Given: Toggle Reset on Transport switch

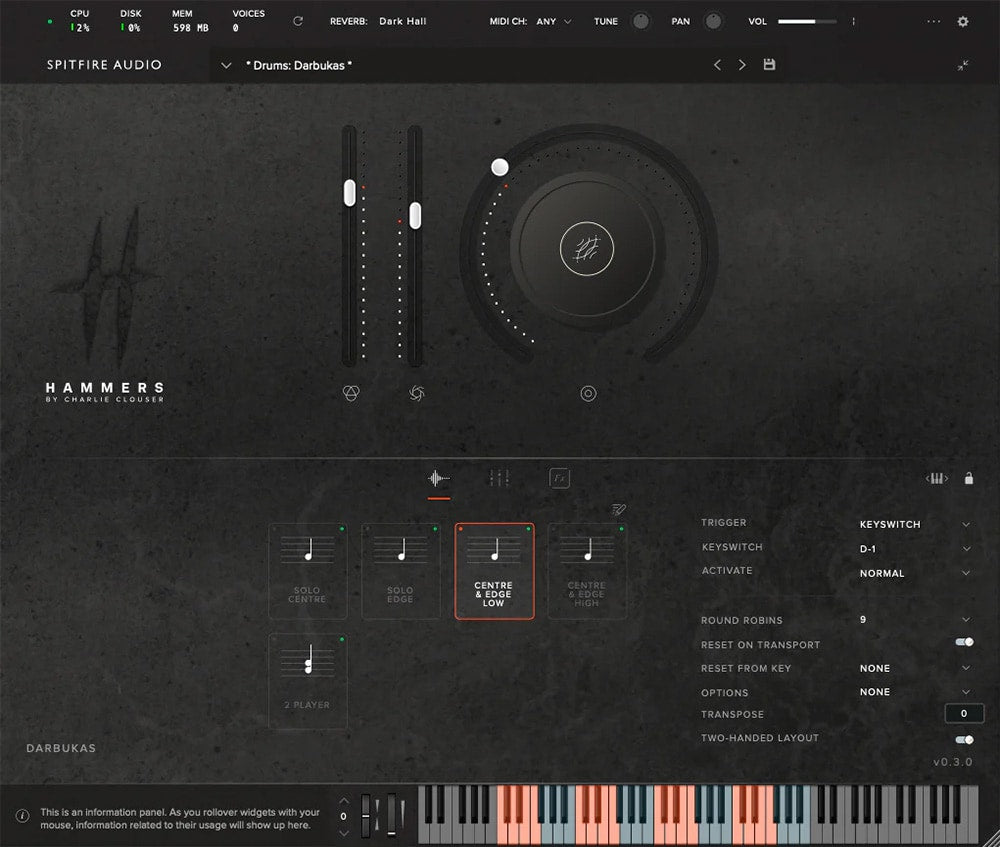Looking at the screenshot, I should point(964,643).
